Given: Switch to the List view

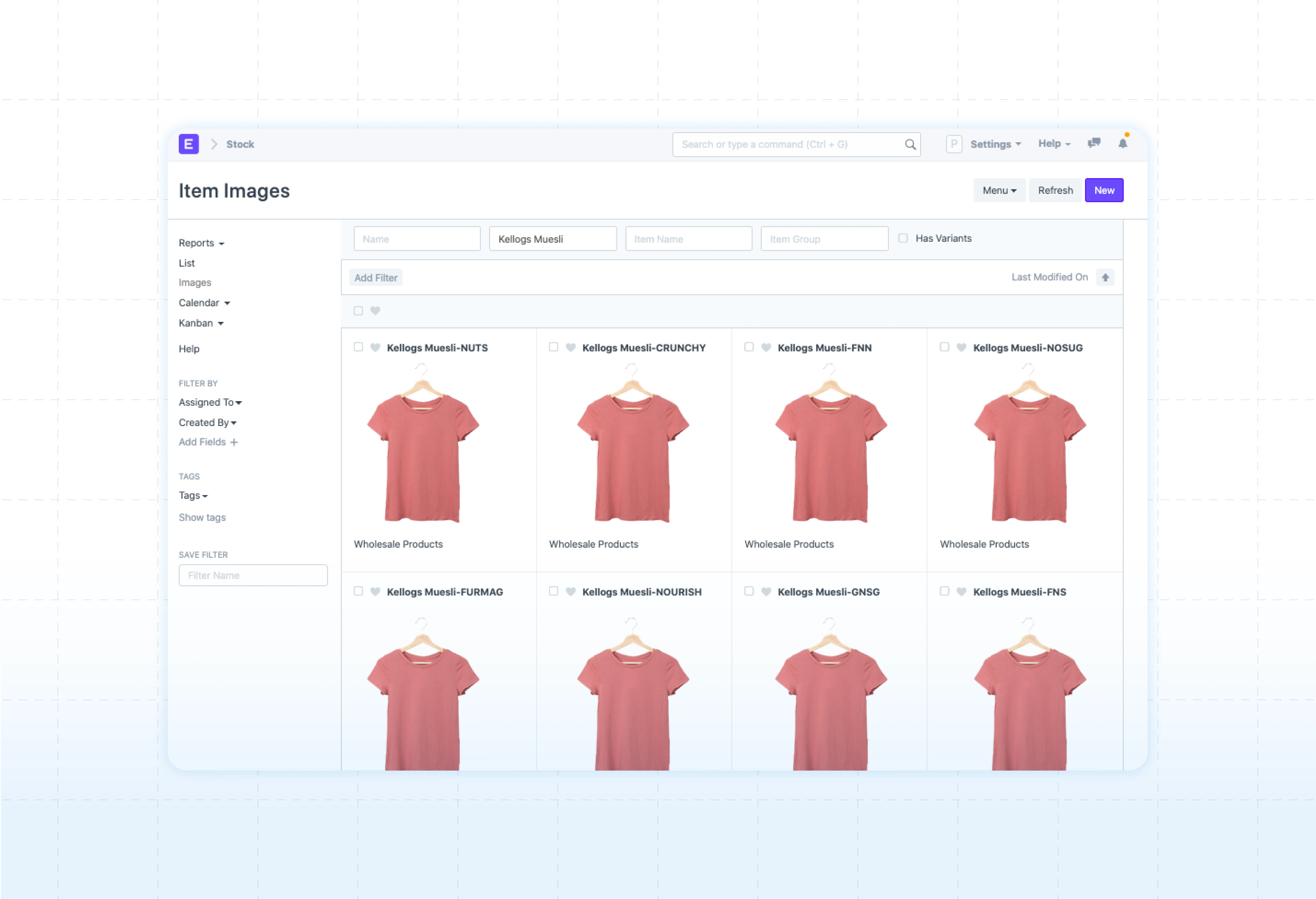Looking at the screenshot, I should point(186,263).
